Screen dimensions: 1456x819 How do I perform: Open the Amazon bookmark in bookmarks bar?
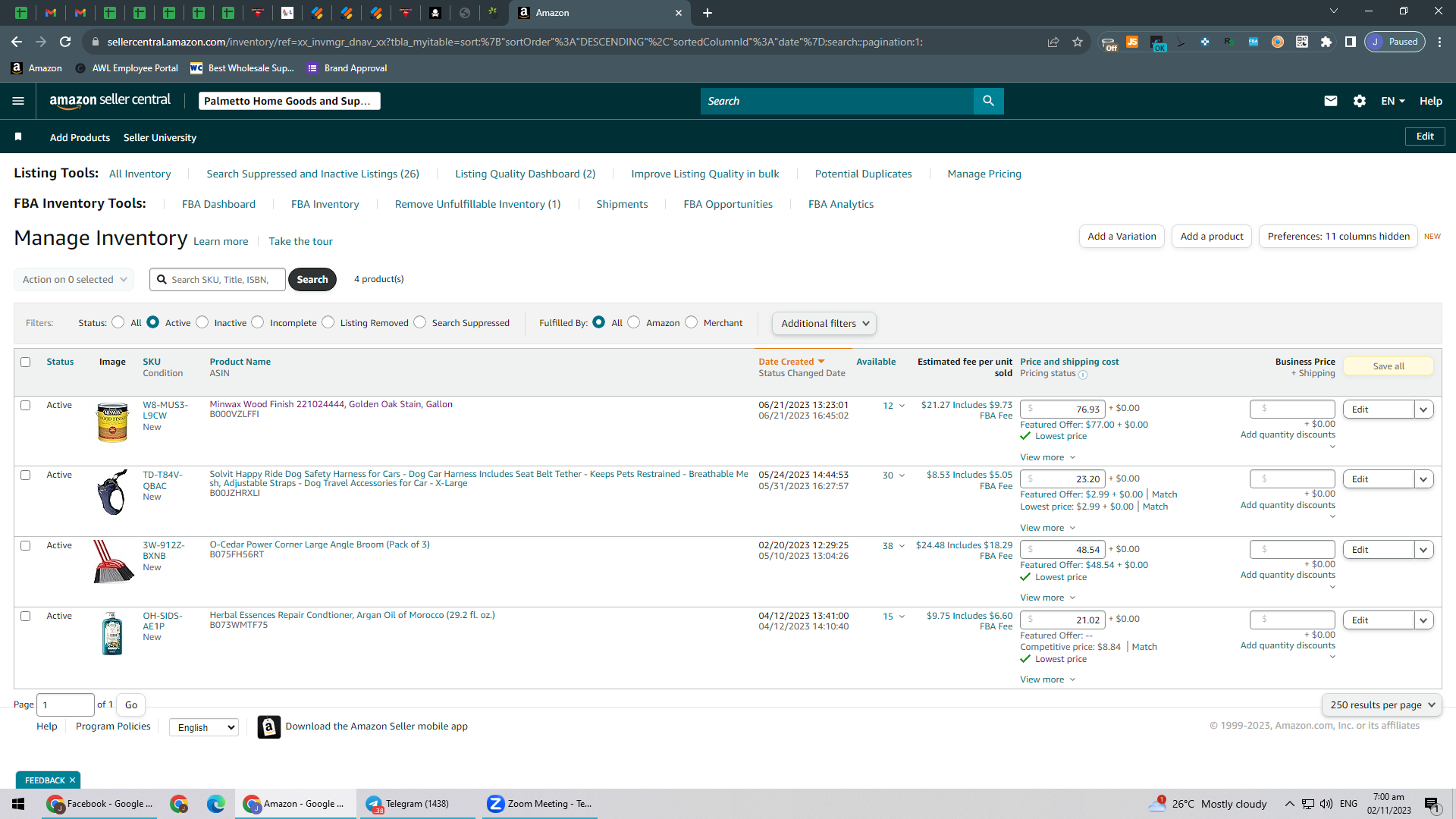pyautogui.click(x=36, y=68)
